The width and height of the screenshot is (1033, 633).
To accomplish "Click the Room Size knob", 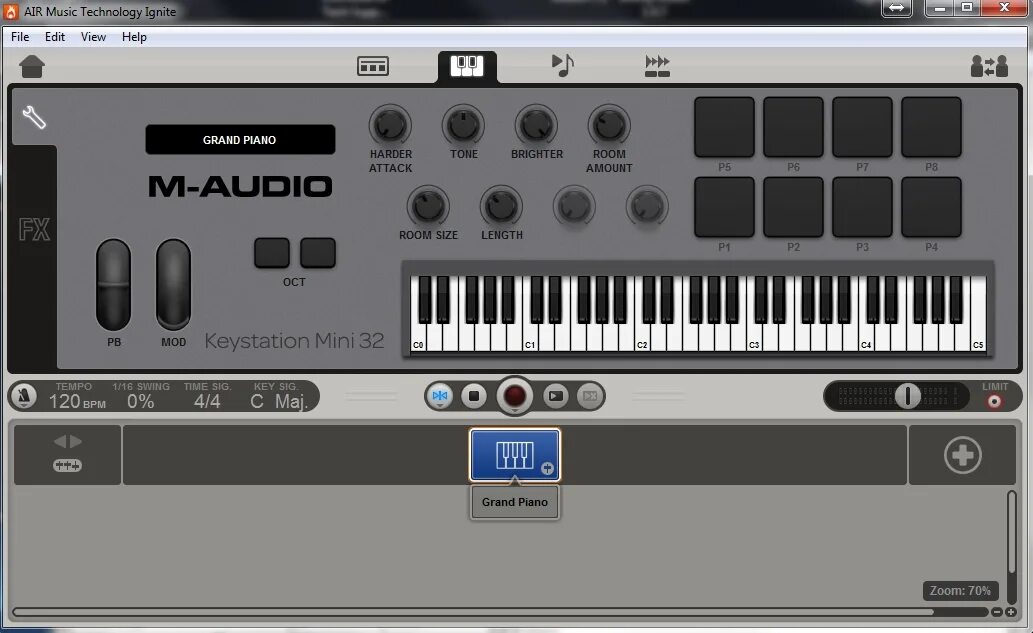I will click(x=428, y=206).
